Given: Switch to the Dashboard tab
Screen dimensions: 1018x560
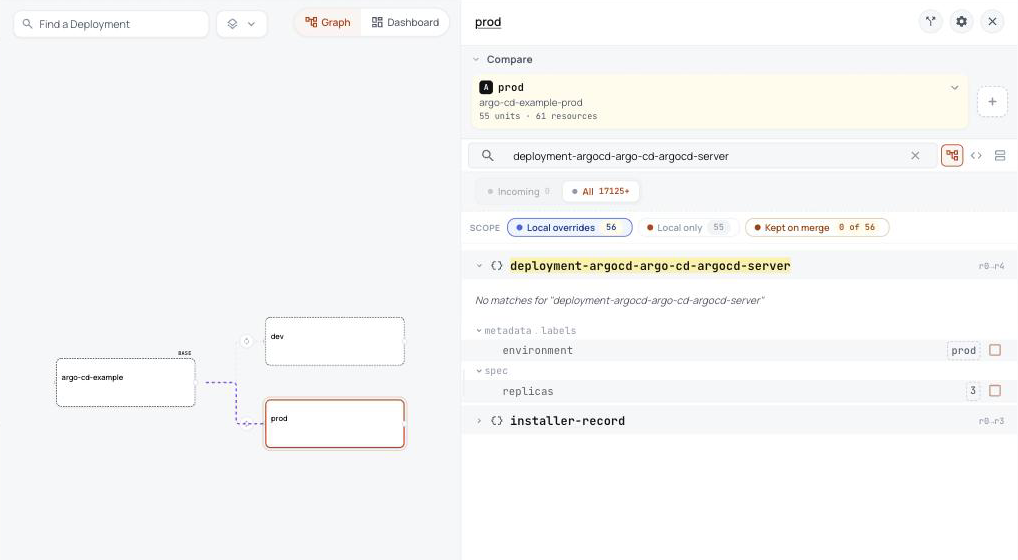Looking at the screenshot, I should [405, 23].
